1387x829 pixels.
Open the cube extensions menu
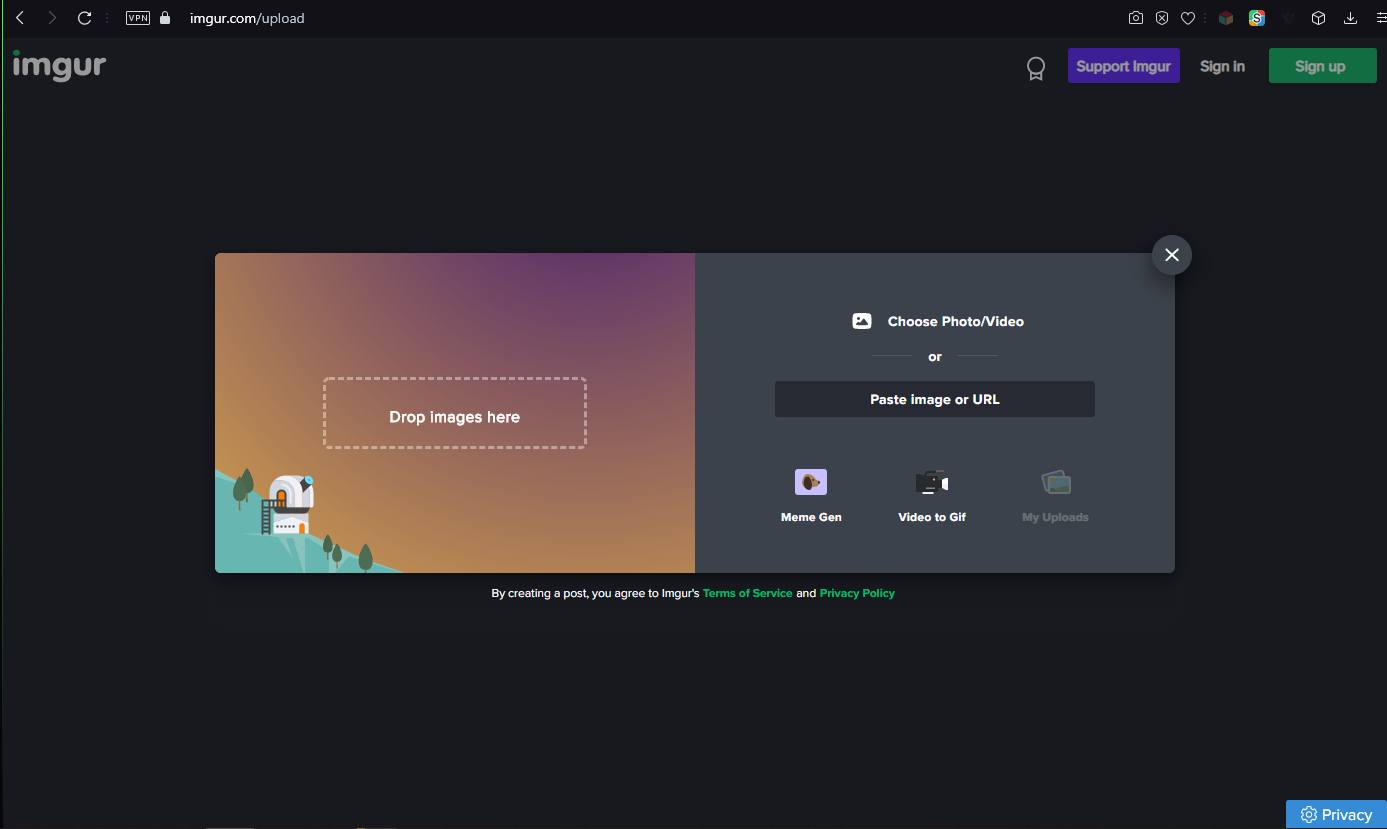(1319, 18)
